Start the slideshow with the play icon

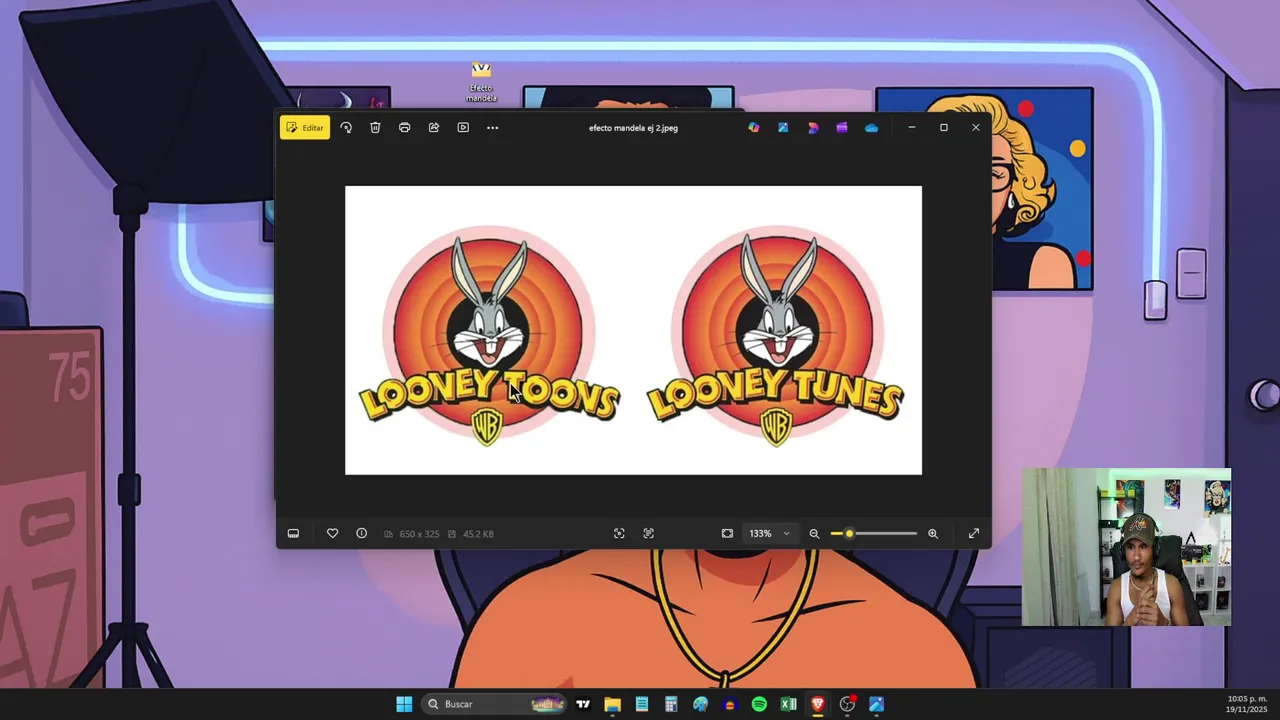click(x=463, y=128)
